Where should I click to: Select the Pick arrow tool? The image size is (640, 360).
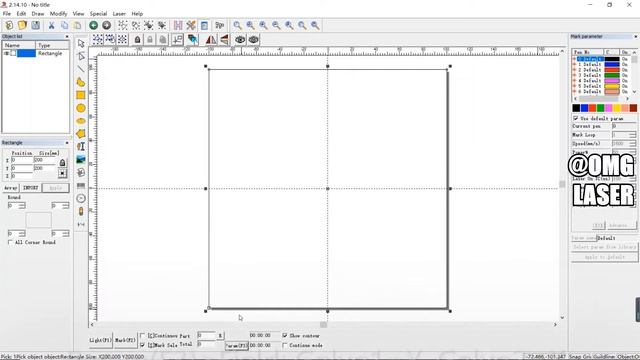[x=81, y=43]
